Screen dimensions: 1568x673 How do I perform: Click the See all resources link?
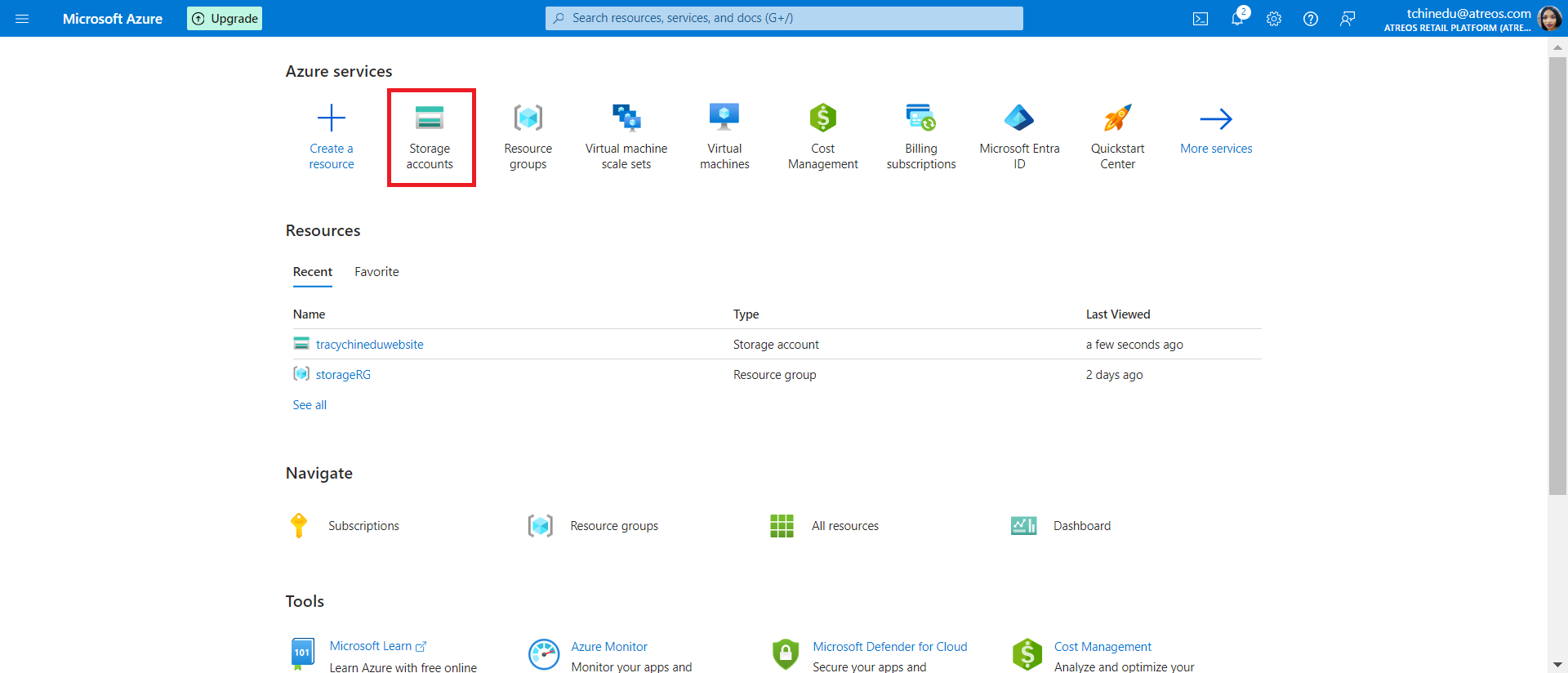pyautogui.click(x=310, y=405)
